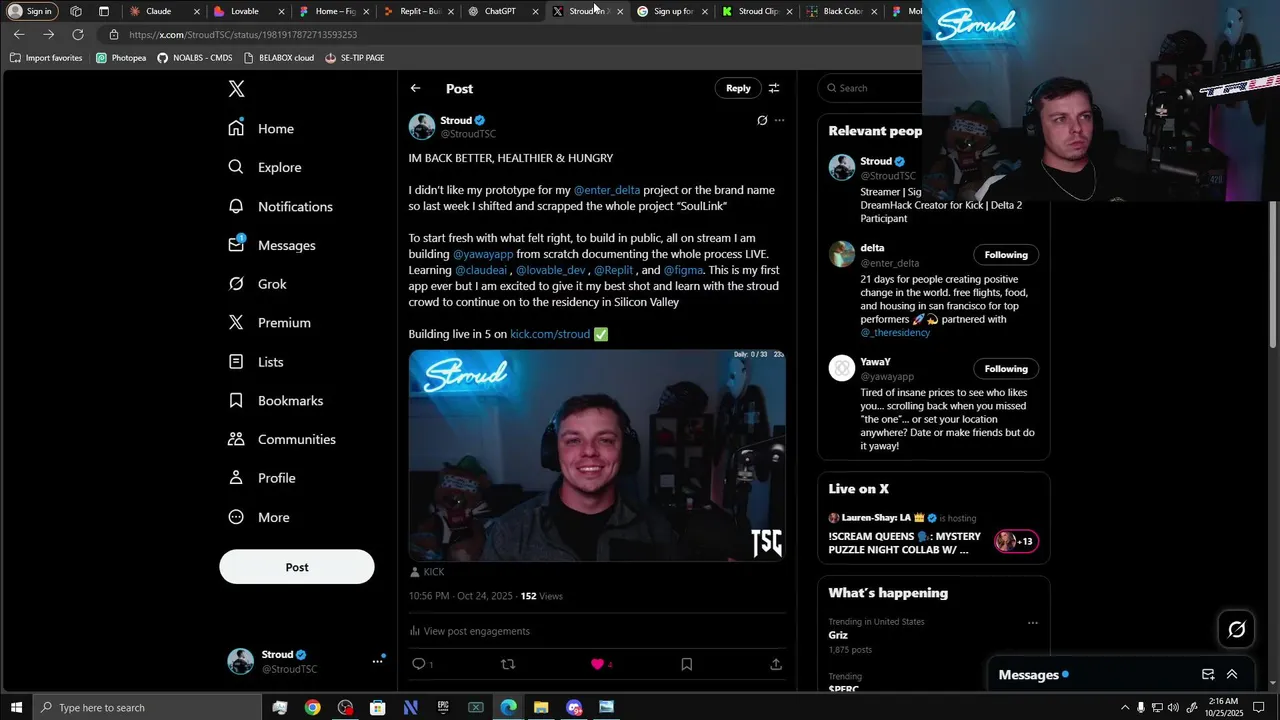Click the browser refresh button
This screenshot has height=720, width=1280.
coord(78,34)
